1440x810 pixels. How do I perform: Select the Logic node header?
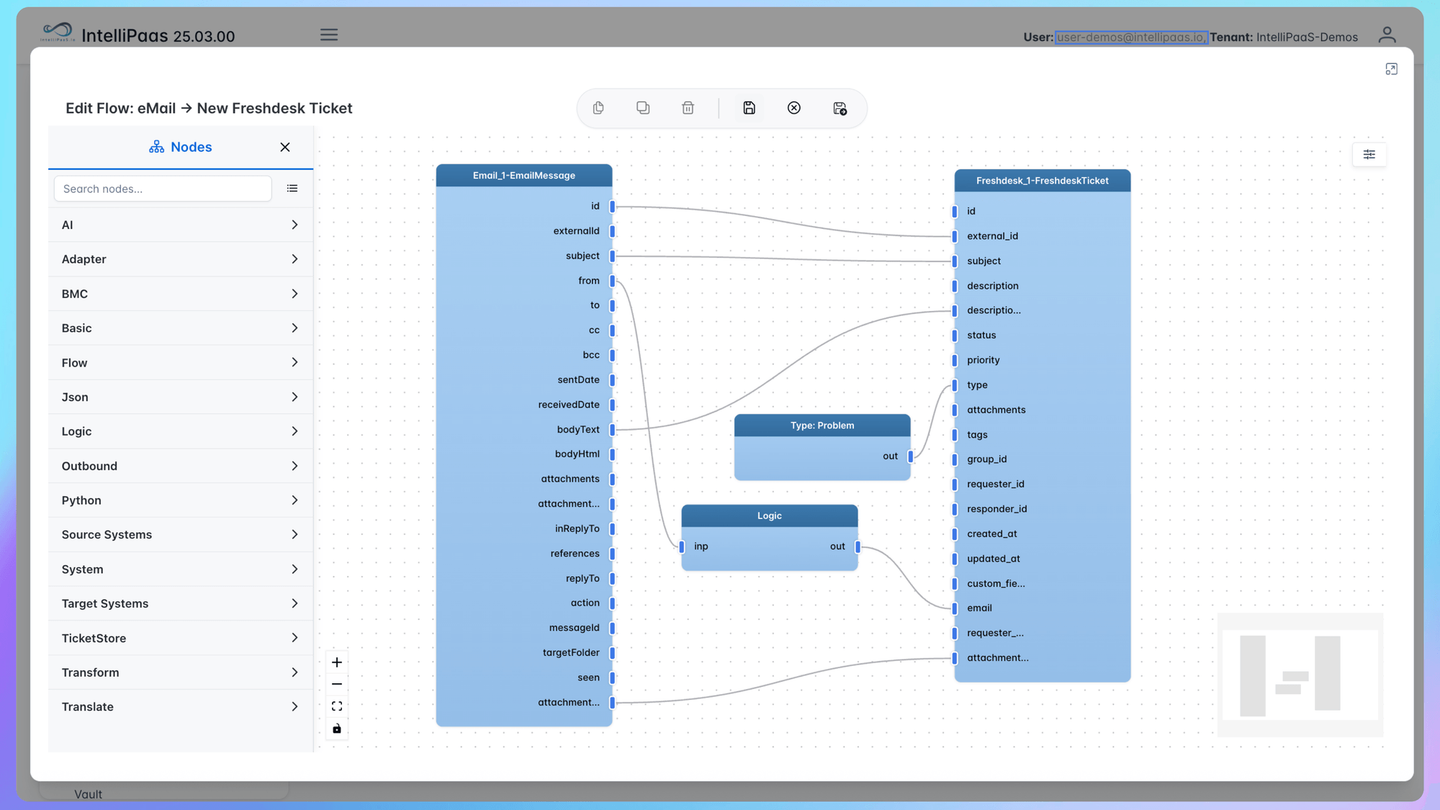tap(769, 516)
